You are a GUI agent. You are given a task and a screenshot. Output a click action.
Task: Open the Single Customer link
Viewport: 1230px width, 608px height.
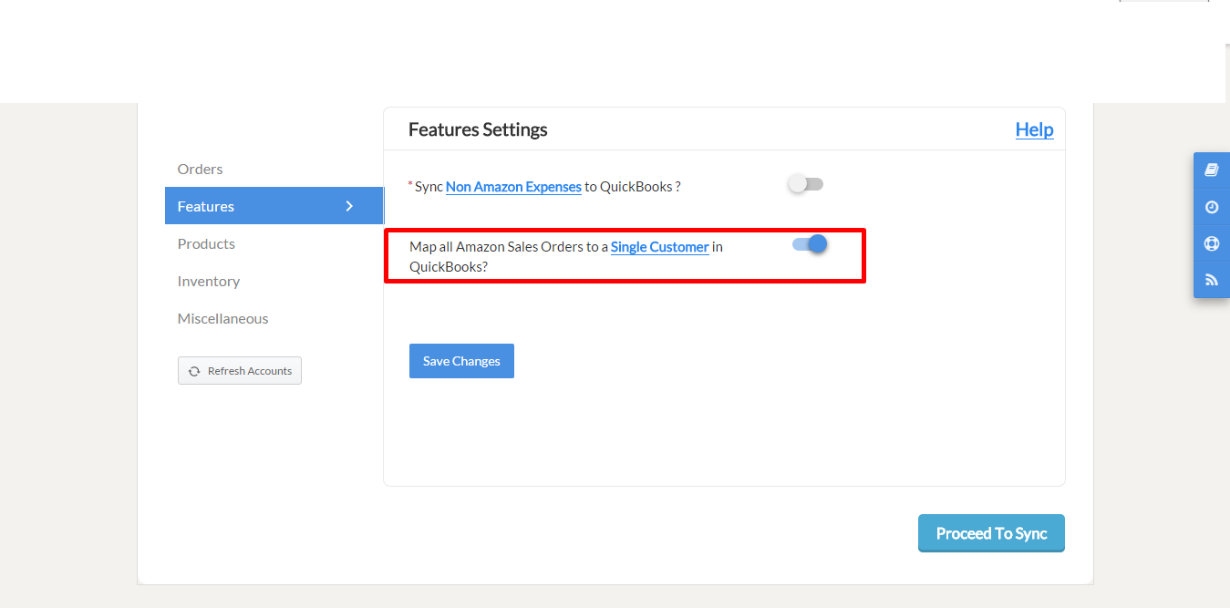[x=660, y=247]
